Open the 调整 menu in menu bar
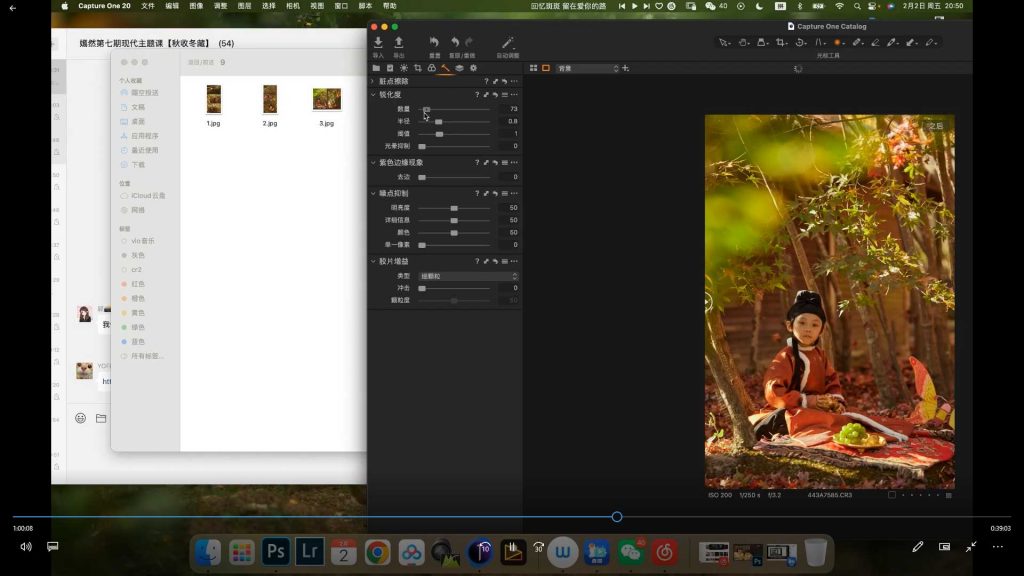The width and height of the screenshot is (1024, 576). coord(220,6)
